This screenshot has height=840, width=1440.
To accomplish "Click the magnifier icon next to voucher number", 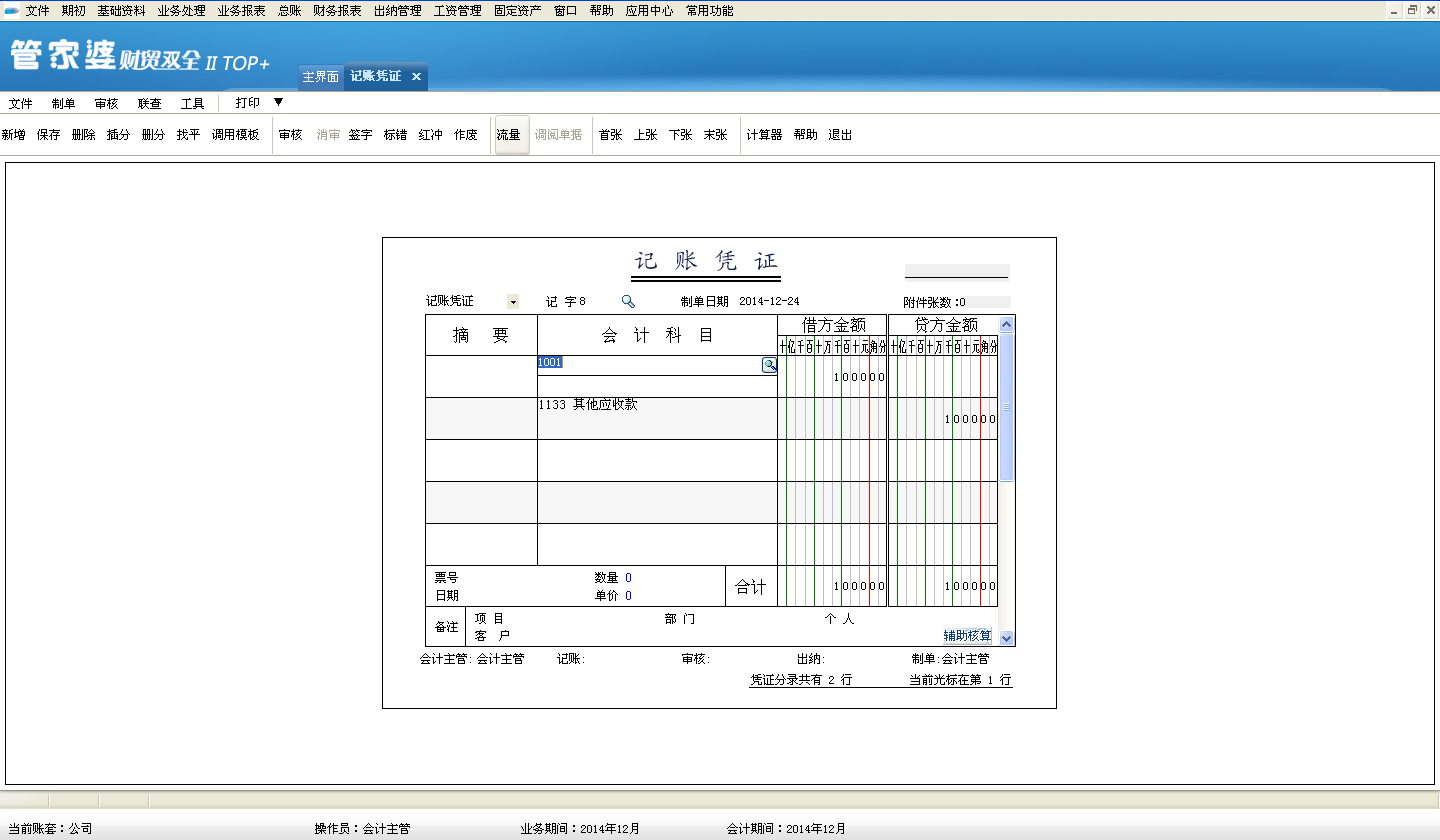I will pyautogui.click(x=628, y=301).
